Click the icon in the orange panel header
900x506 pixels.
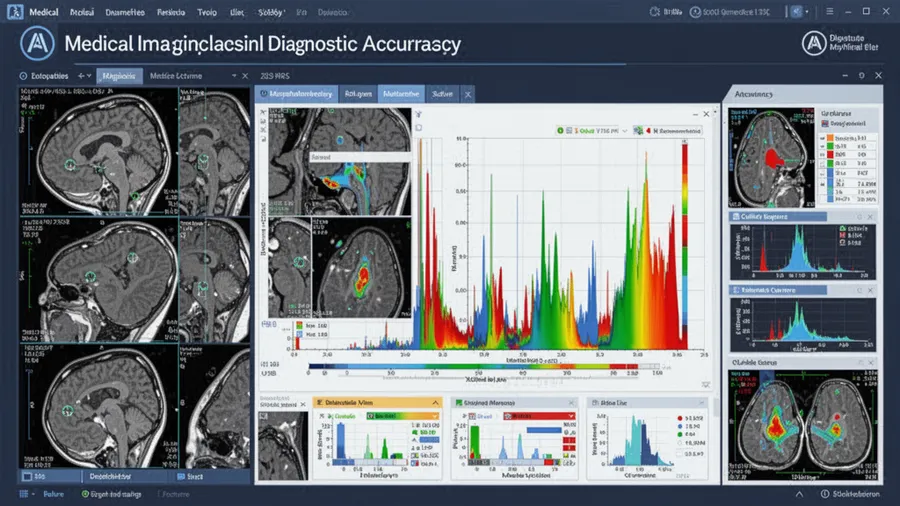pyautogui.click(x=320, y=403)
